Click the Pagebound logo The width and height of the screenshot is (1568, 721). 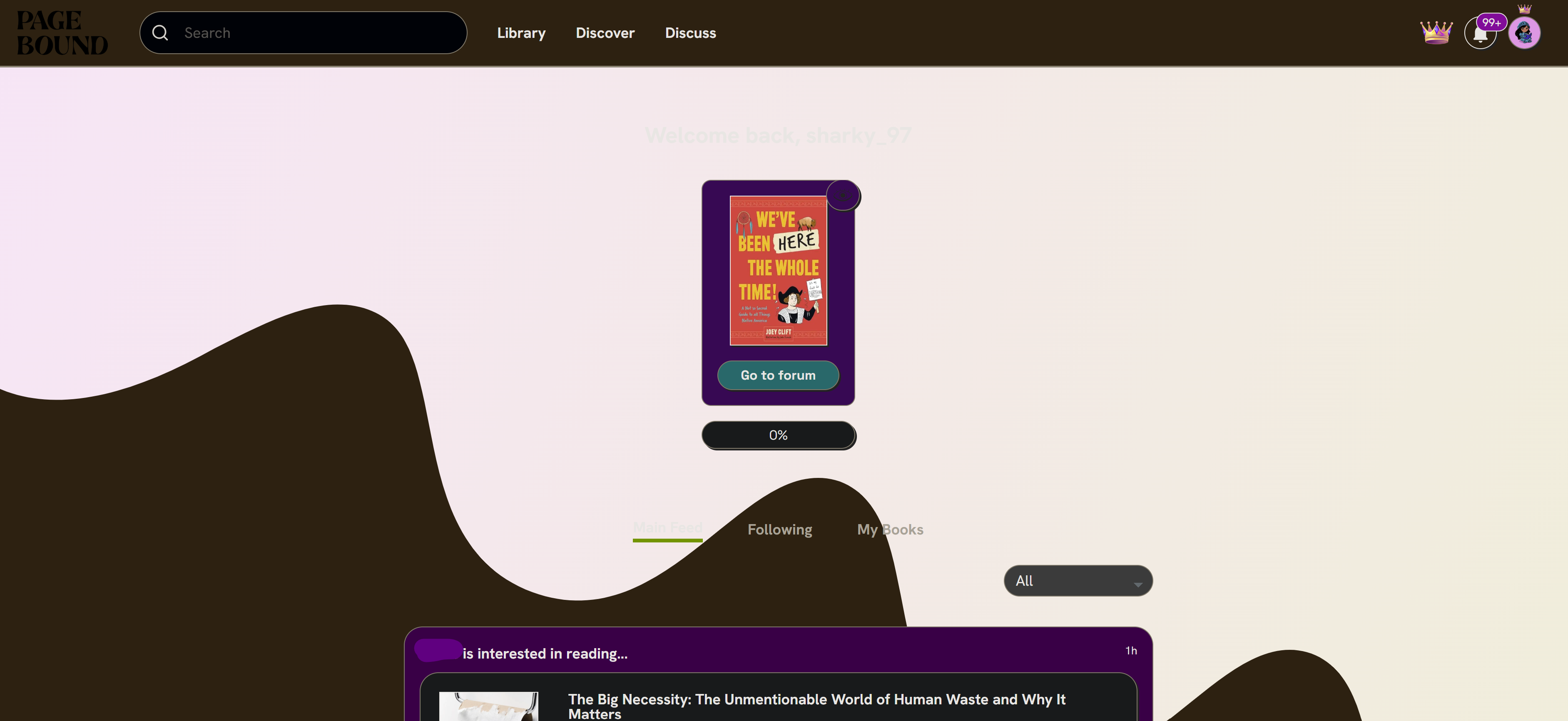click(62, 33)
